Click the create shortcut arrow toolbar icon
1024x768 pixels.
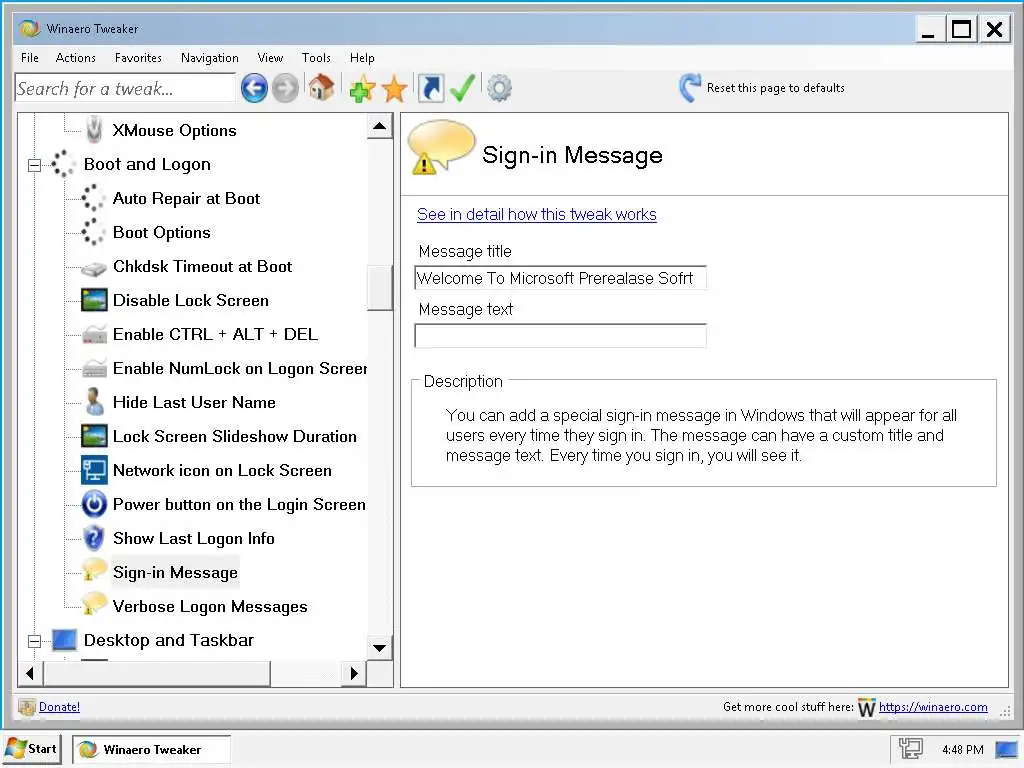[430, 88]
